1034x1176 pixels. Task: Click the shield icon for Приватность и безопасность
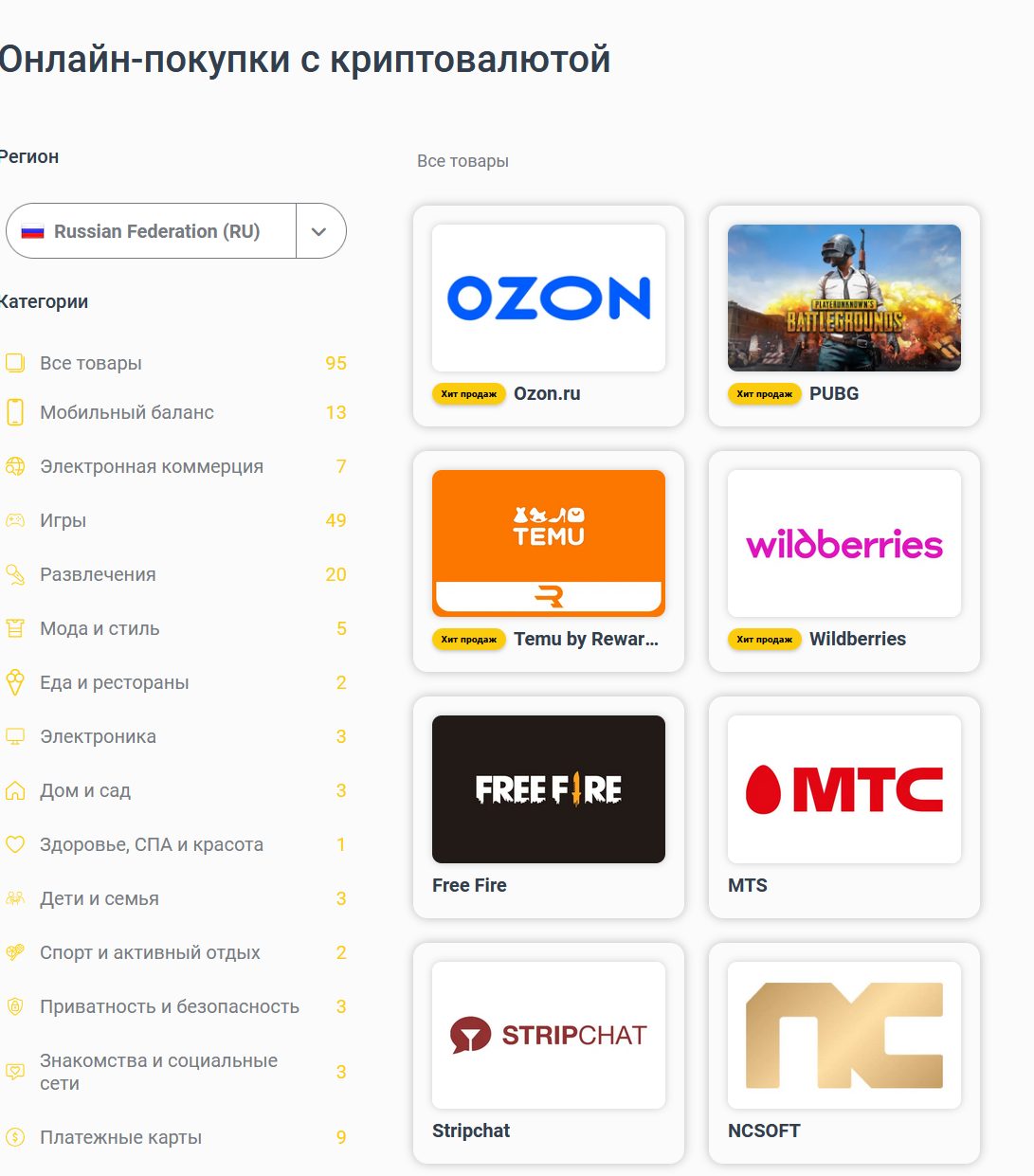coord(15,1006)
